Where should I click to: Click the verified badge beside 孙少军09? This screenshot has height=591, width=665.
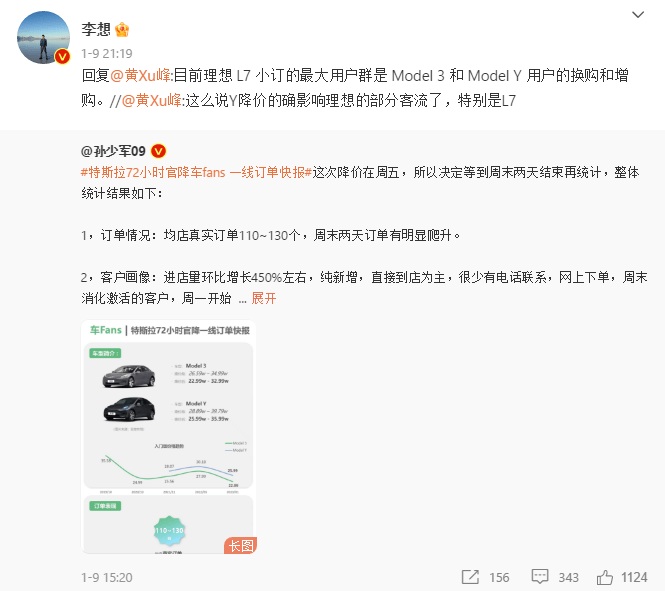(x=159, y=151)
